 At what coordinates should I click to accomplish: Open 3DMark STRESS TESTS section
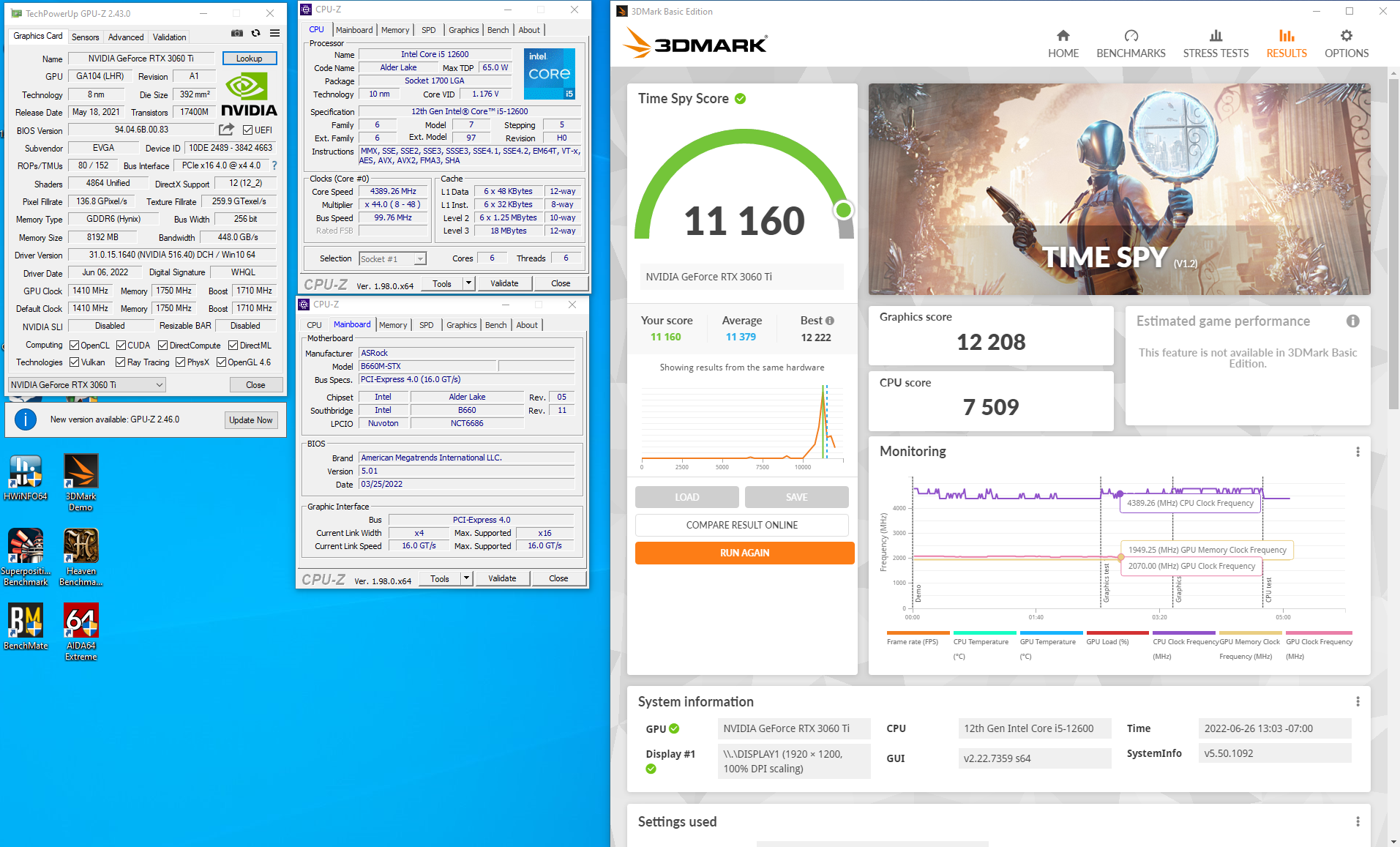coord(1216,44)
